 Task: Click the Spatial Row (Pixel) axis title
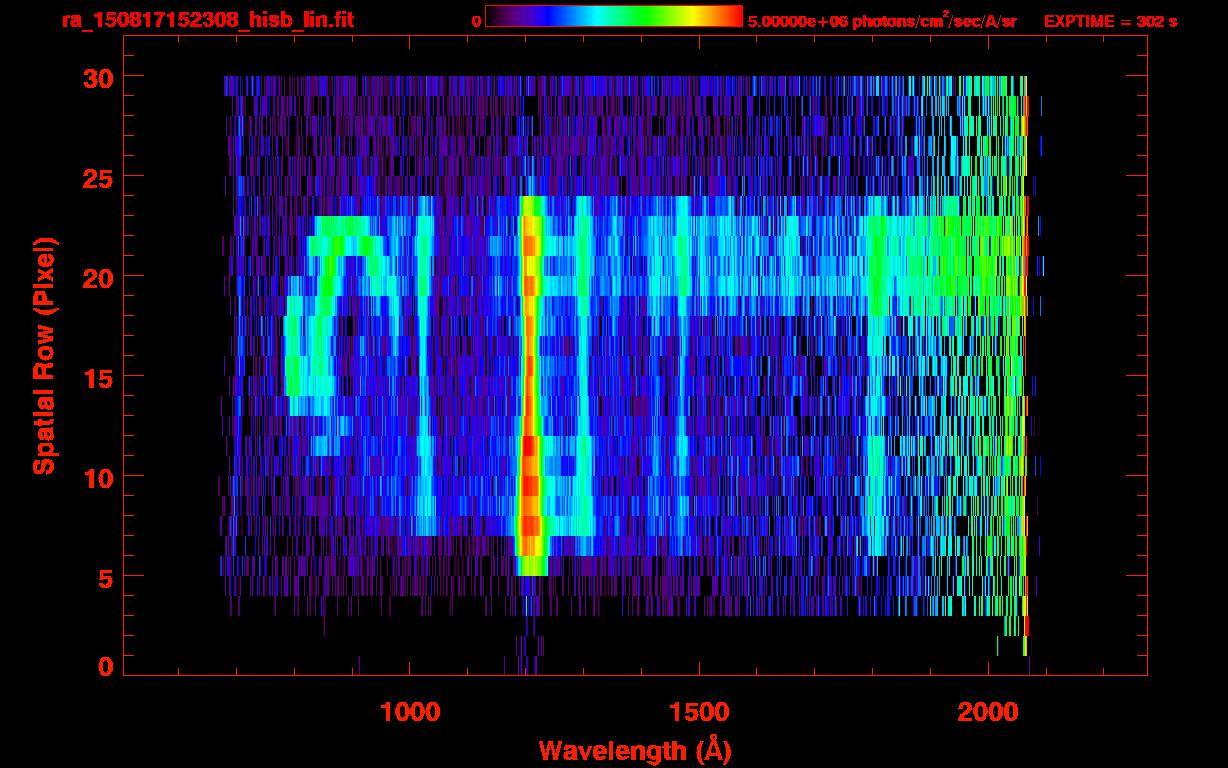(43, 355)
